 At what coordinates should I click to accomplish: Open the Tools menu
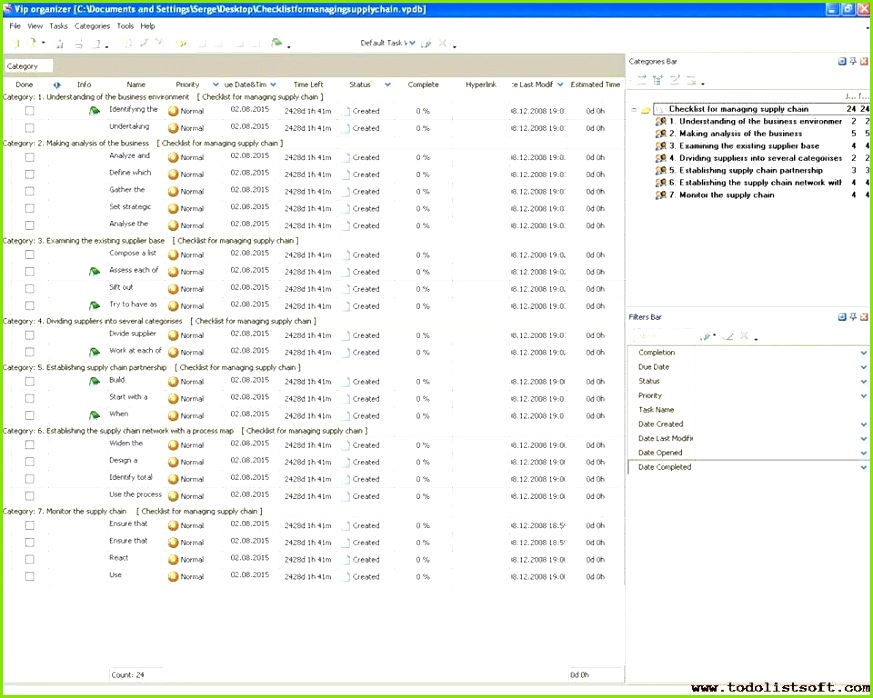(x=125, y=26)
